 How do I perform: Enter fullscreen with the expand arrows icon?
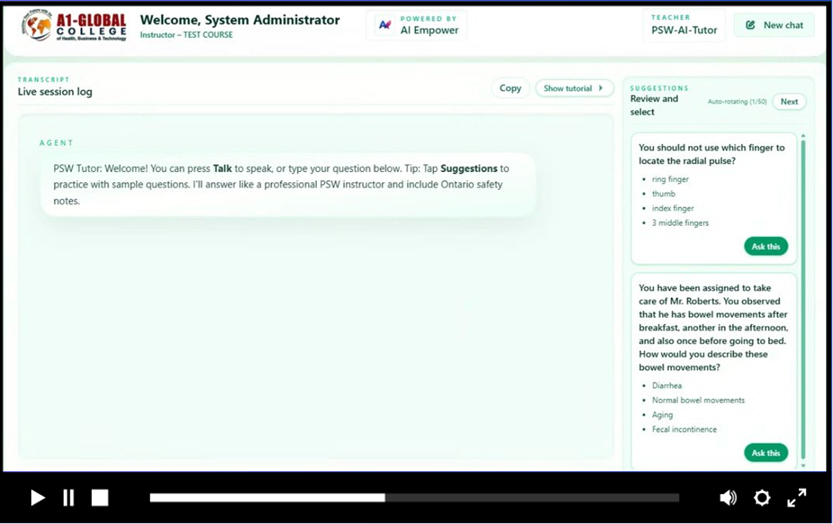(797, 498)
